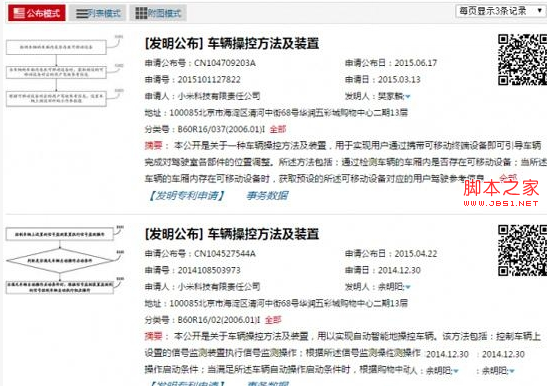This screenshot has width=547, height=386.
Task: Click classification B60R16/037(2006.01)I
Action: tap(222, 129)
